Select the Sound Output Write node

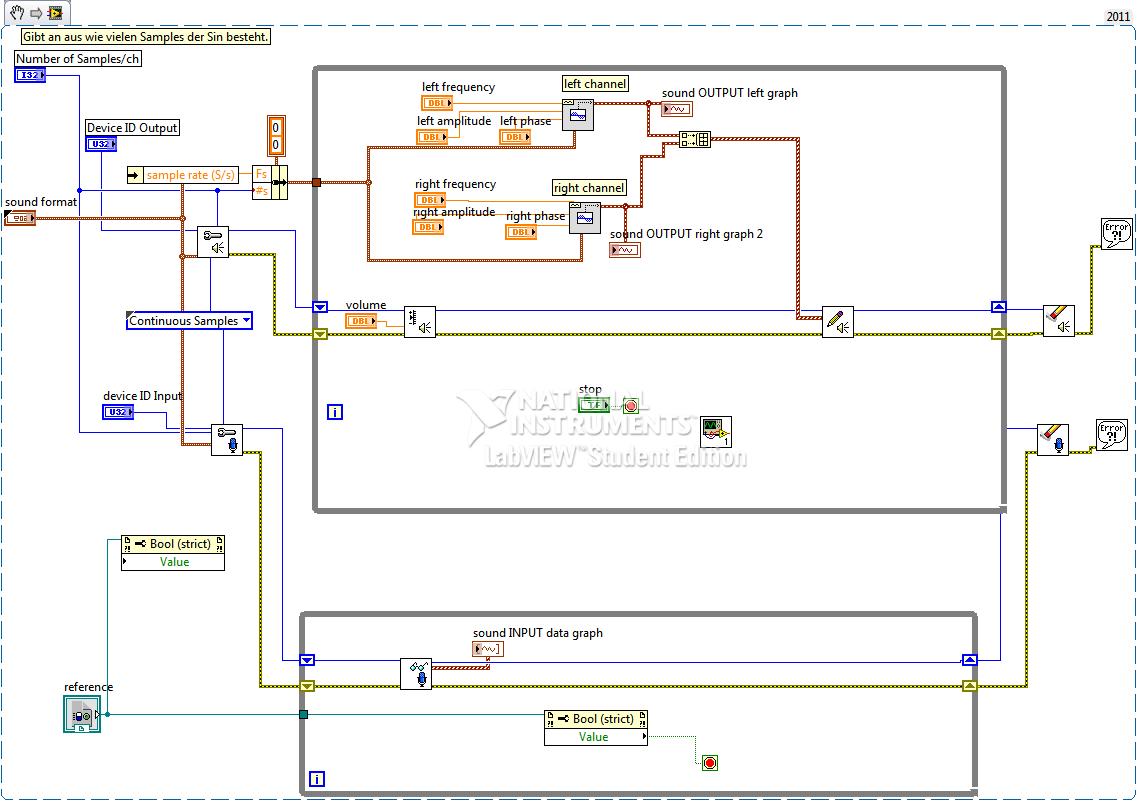pos(838,322)
